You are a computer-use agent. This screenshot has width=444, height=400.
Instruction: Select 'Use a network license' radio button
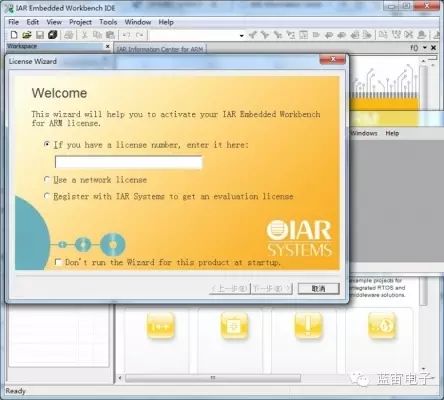47,179
